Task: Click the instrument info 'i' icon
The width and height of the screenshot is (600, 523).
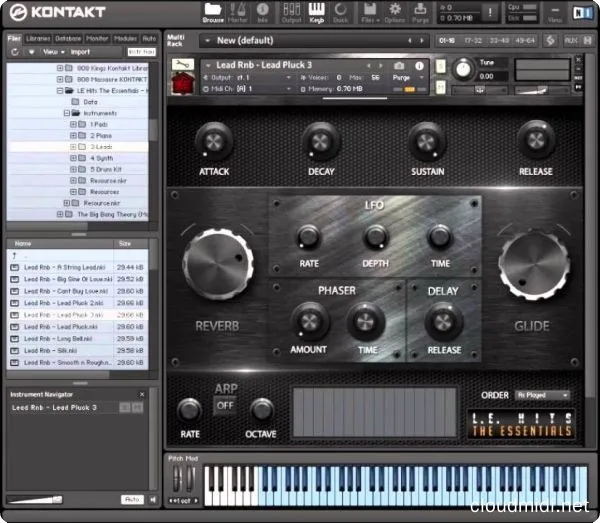Action: [419, 66]
